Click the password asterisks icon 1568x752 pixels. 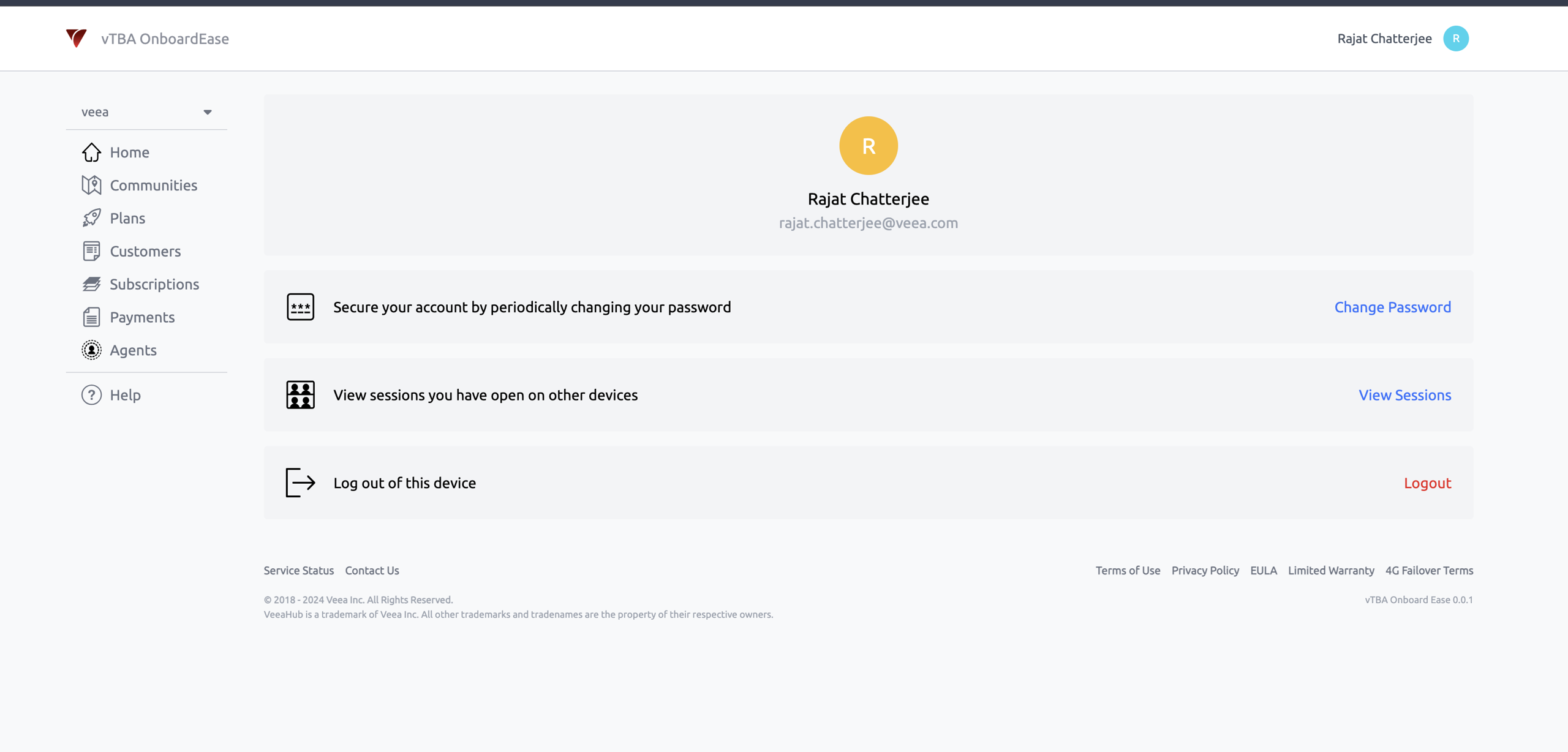pyautogui.click(x=300, y=307)
